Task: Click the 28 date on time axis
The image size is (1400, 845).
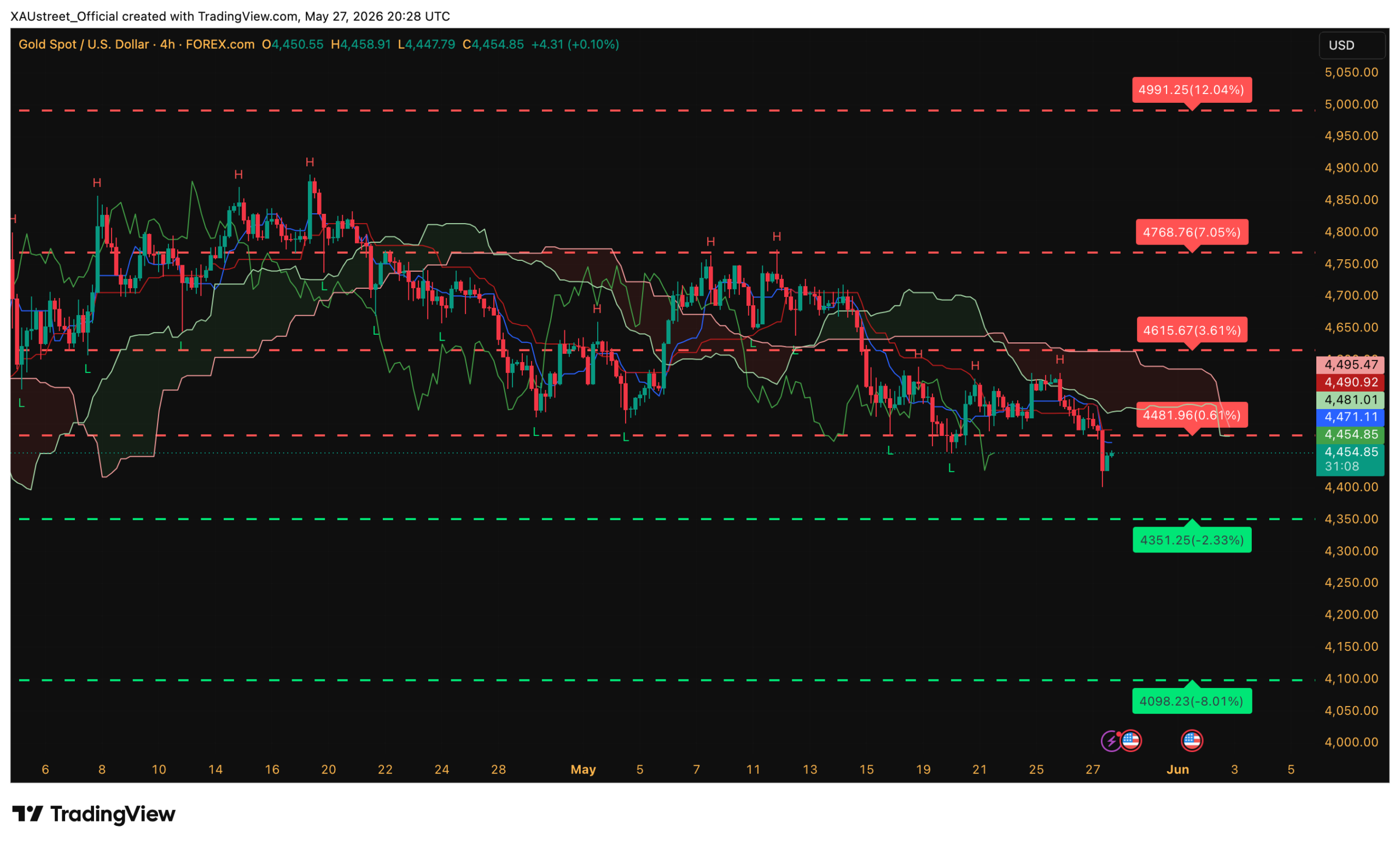Action: pos(498,770)
